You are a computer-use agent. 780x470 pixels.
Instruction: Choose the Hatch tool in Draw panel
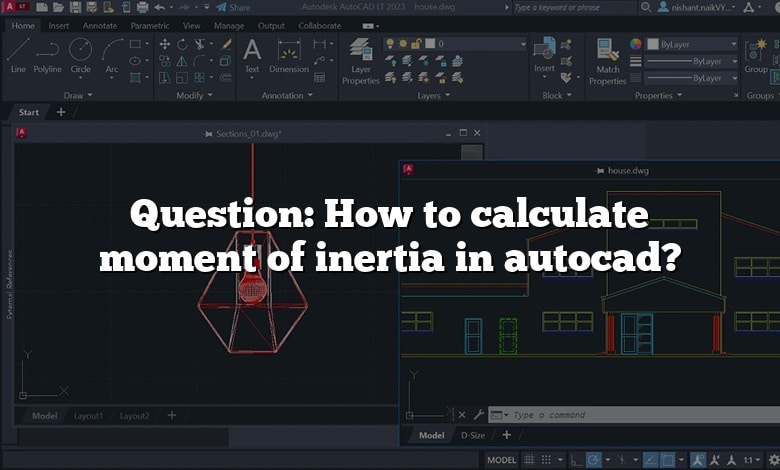[x=135, y=77]
